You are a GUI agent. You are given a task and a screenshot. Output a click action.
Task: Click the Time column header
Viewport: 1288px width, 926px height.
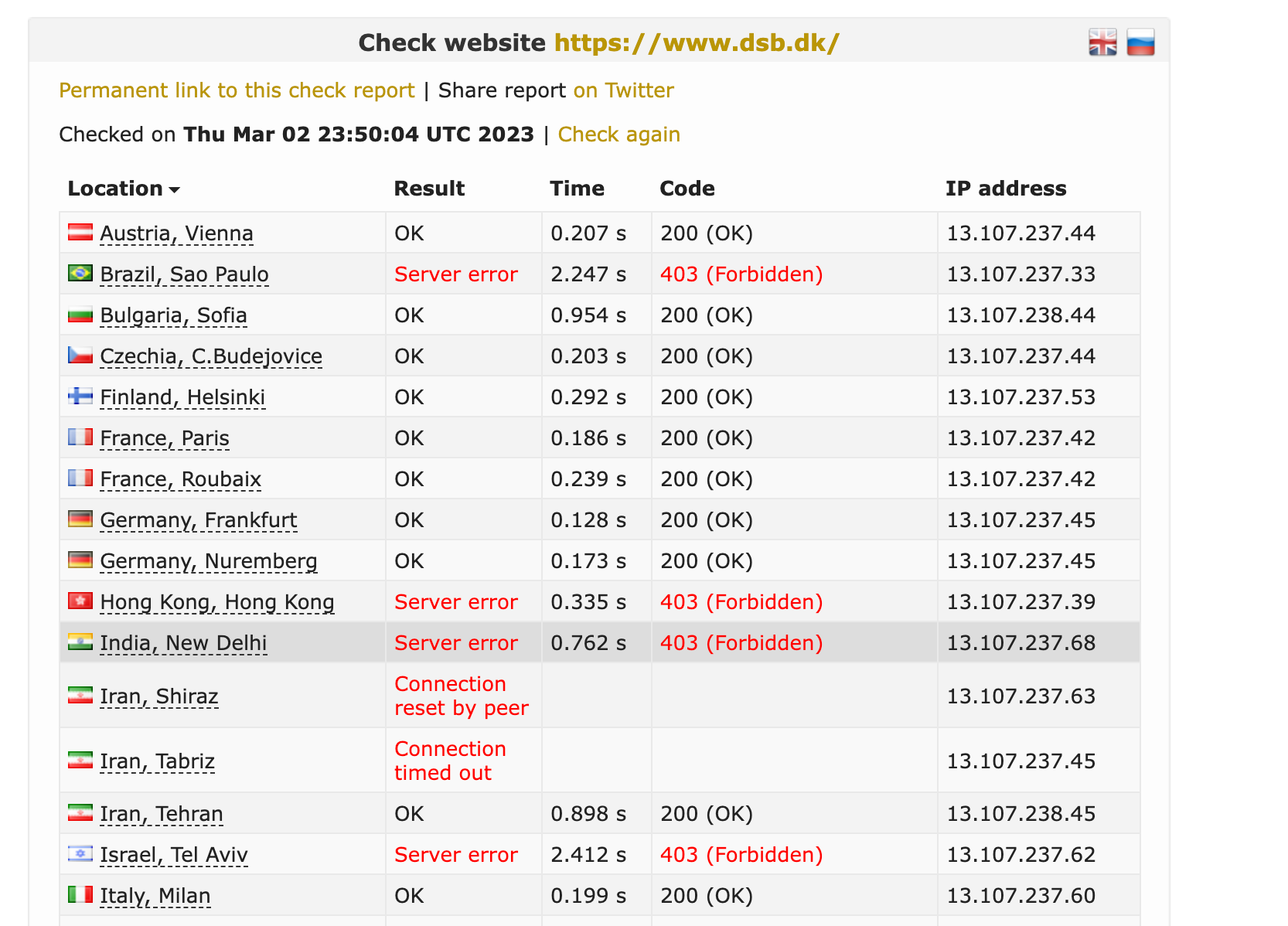tap(577, 189)
